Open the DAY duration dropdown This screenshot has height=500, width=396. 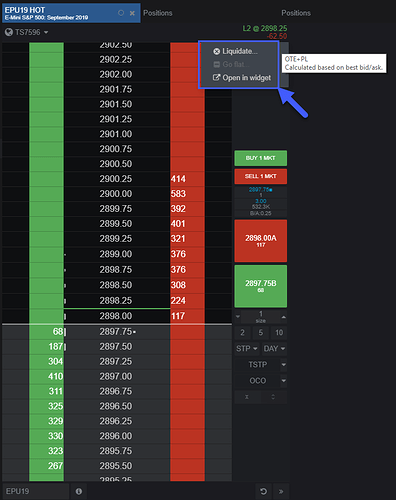(x=274, y=349)
